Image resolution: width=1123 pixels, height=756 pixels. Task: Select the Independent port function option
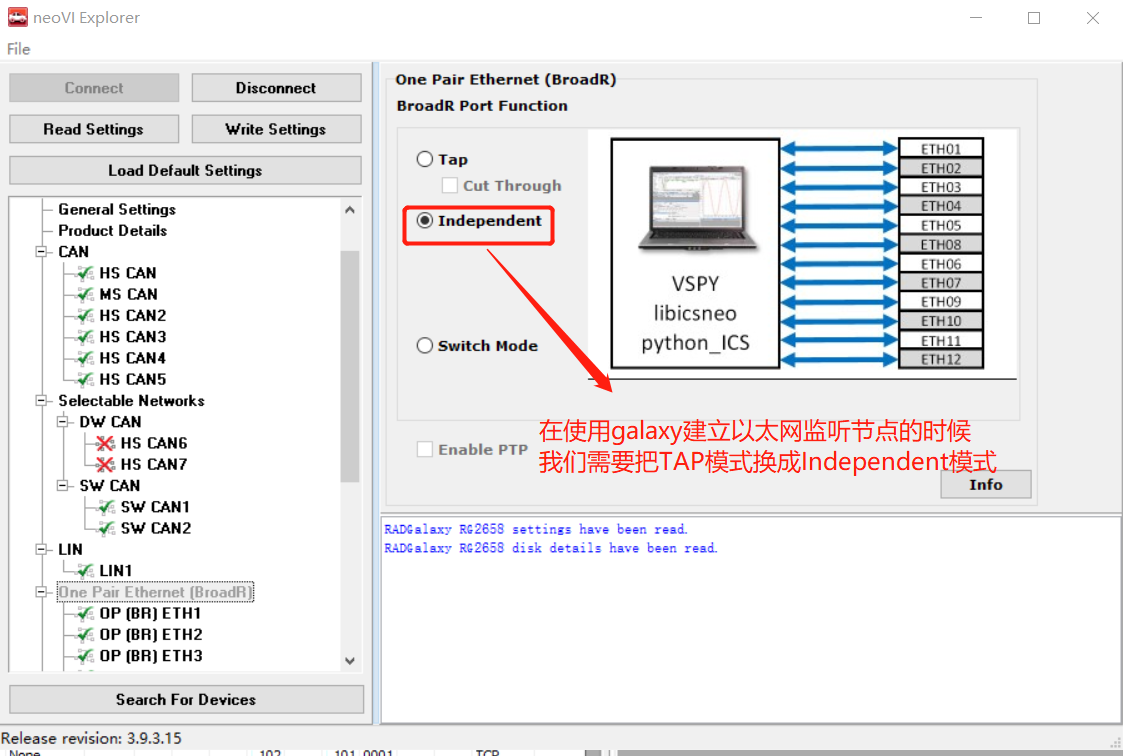pos(425,220)
